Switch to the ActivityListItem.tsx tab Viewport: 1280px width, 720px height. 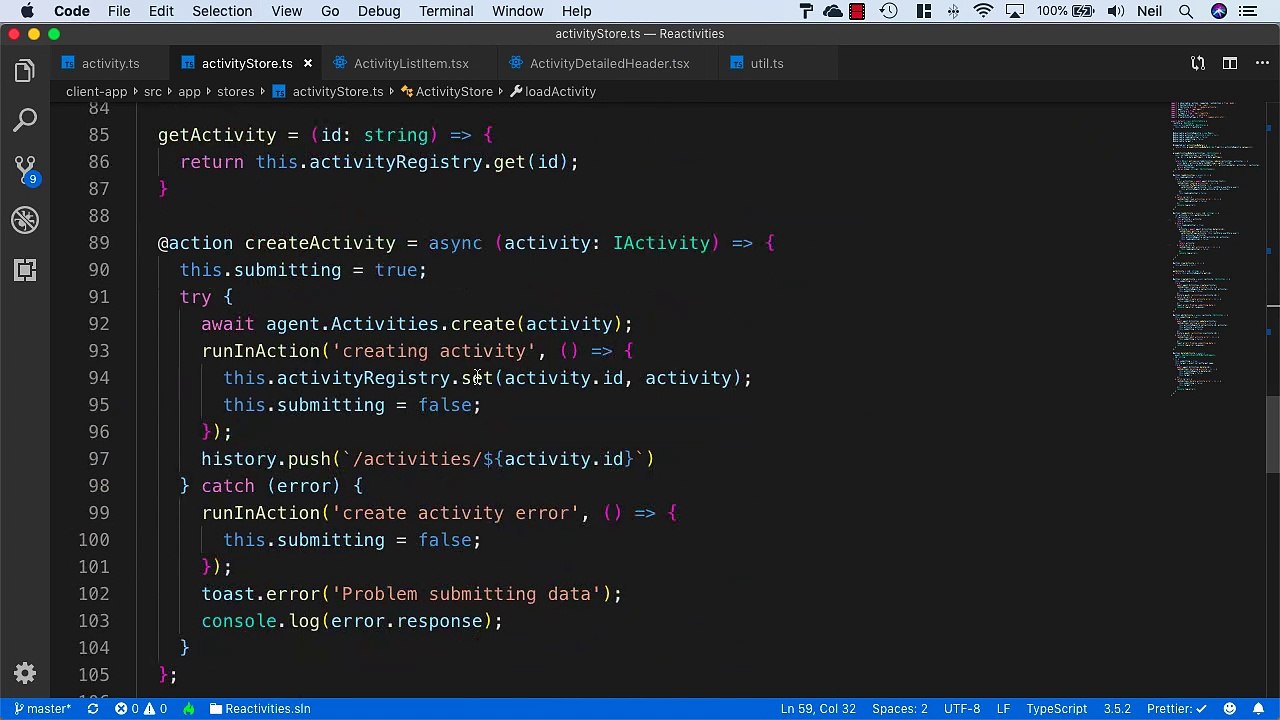pos(410,63)
